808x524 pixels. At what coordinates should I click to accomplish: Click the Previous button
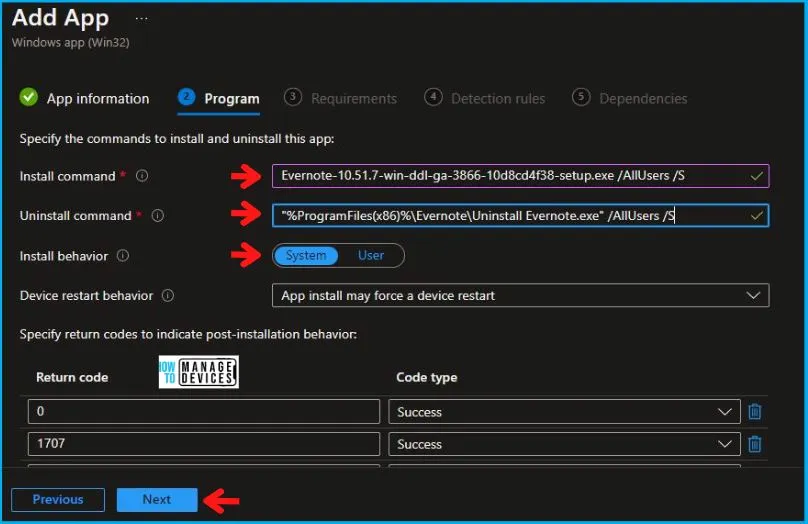[x=58, y=500]
